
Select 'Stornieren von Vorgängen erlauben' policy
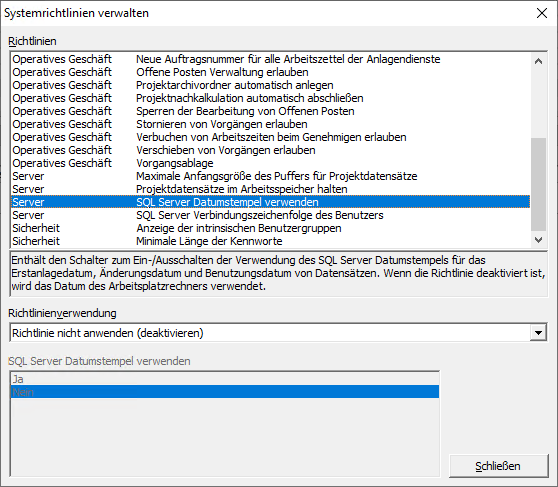(x=270, y=124)
